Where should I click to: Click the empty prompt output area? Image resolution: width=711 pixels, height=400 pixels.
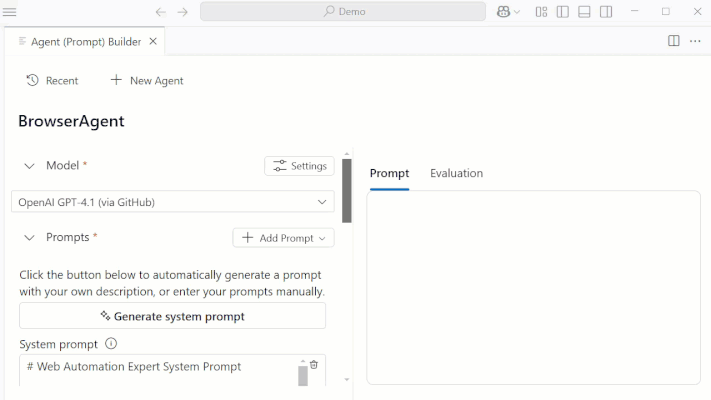533,288
